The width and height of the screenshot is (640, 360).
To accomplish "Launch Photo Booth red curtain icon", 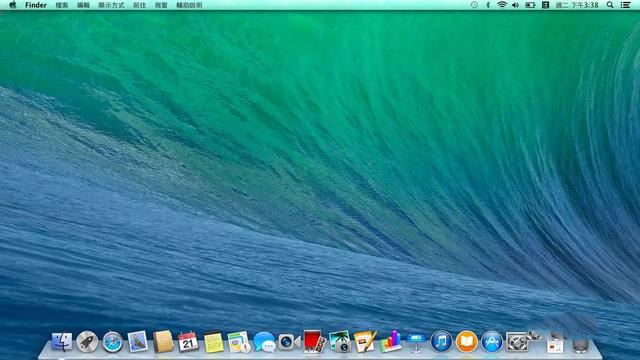I will pos(314,342).
